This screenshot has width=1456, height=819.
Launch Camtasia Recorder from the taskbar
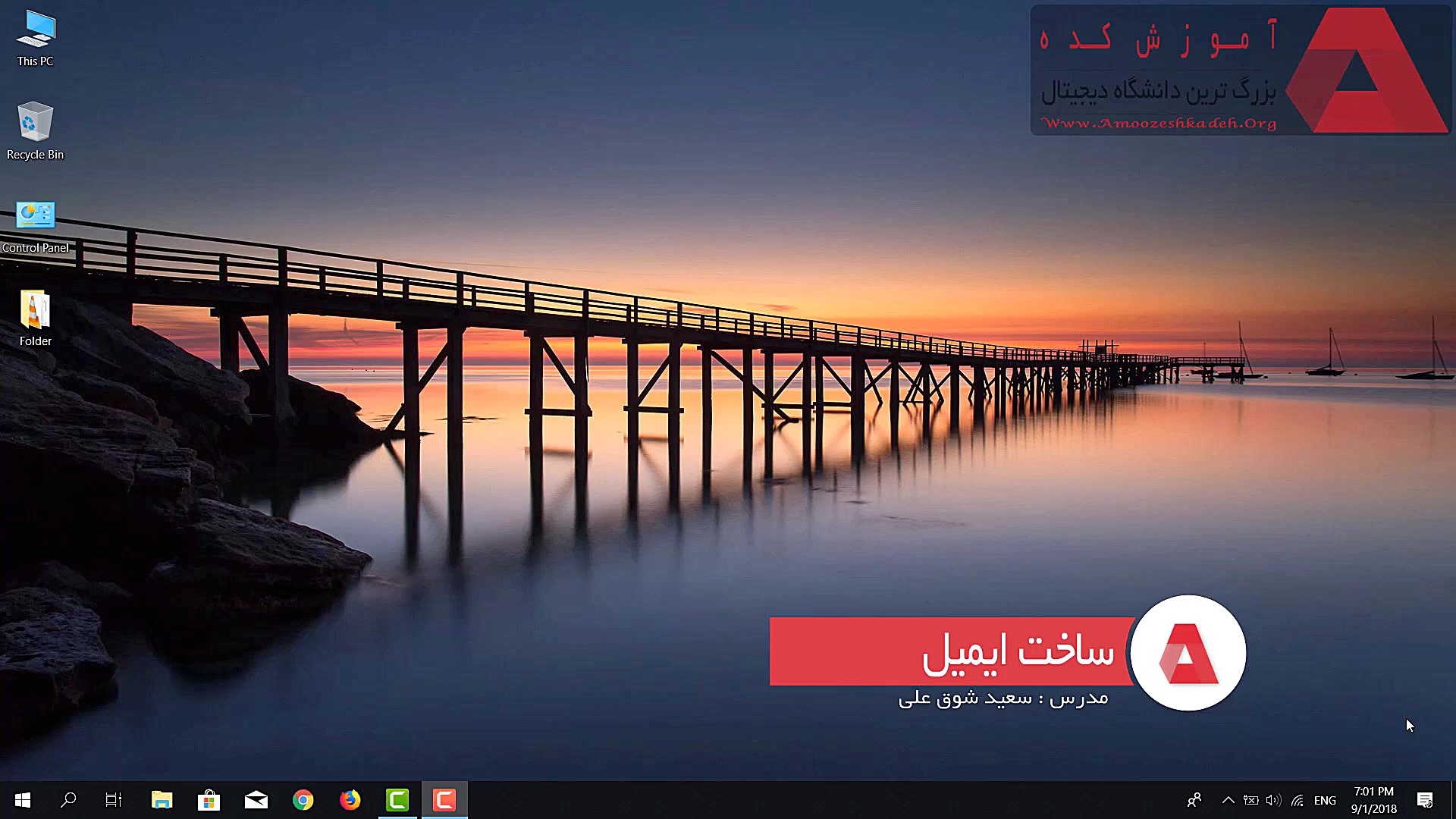point(444,800)
